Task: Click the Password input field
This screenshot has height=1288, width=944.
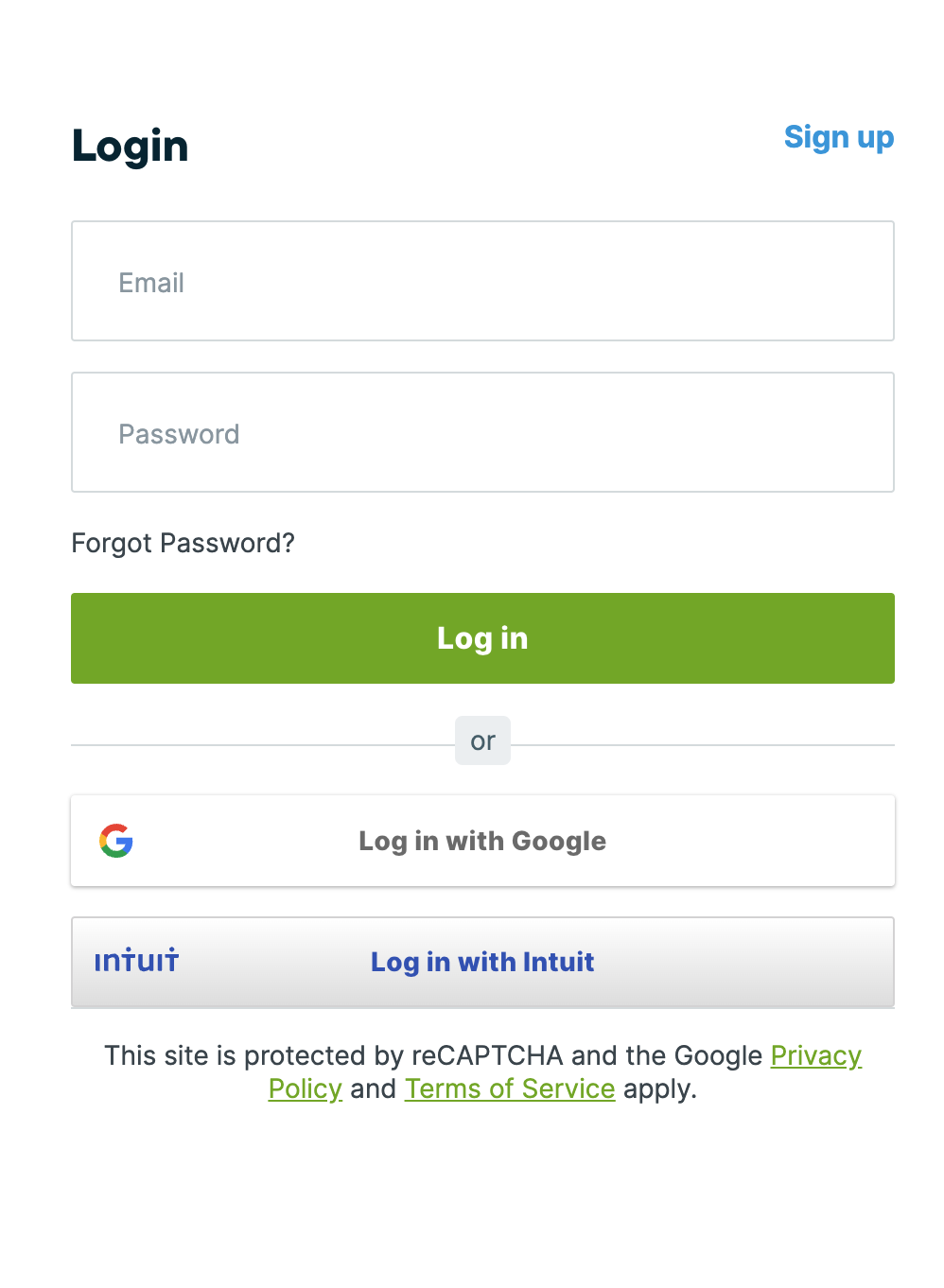Action: 482,432
